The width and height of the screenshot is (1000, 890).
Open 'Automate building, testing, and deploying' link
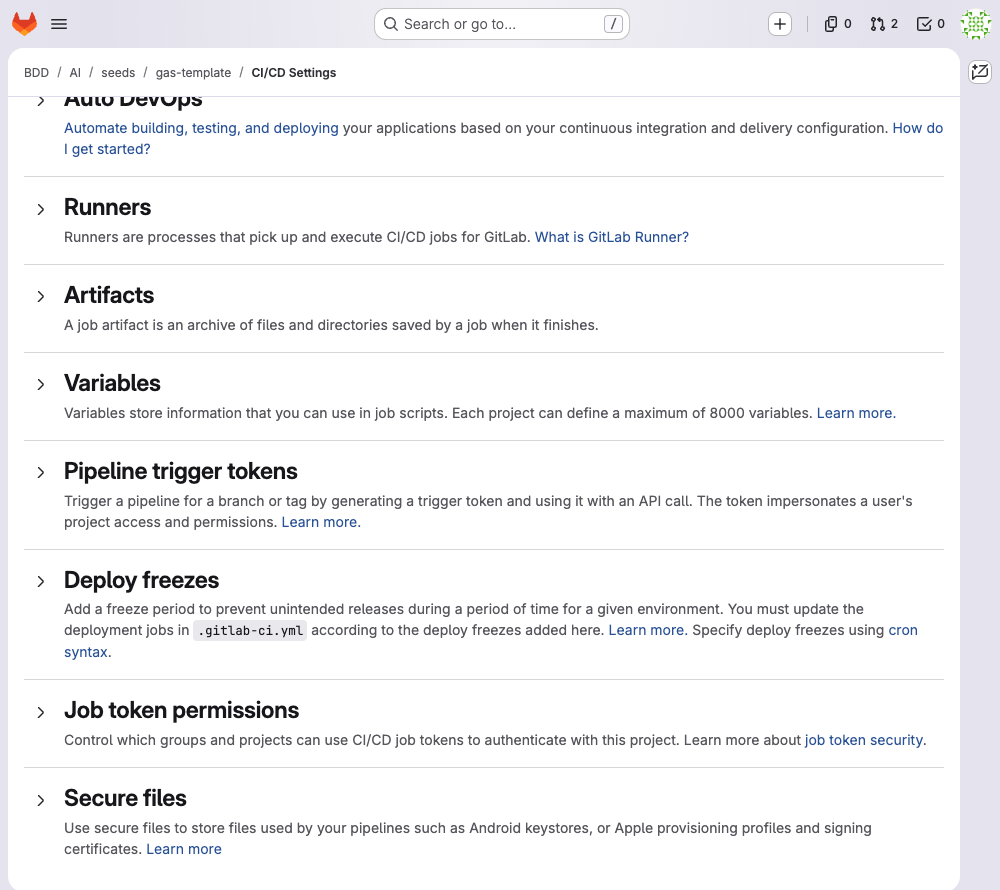201,128
